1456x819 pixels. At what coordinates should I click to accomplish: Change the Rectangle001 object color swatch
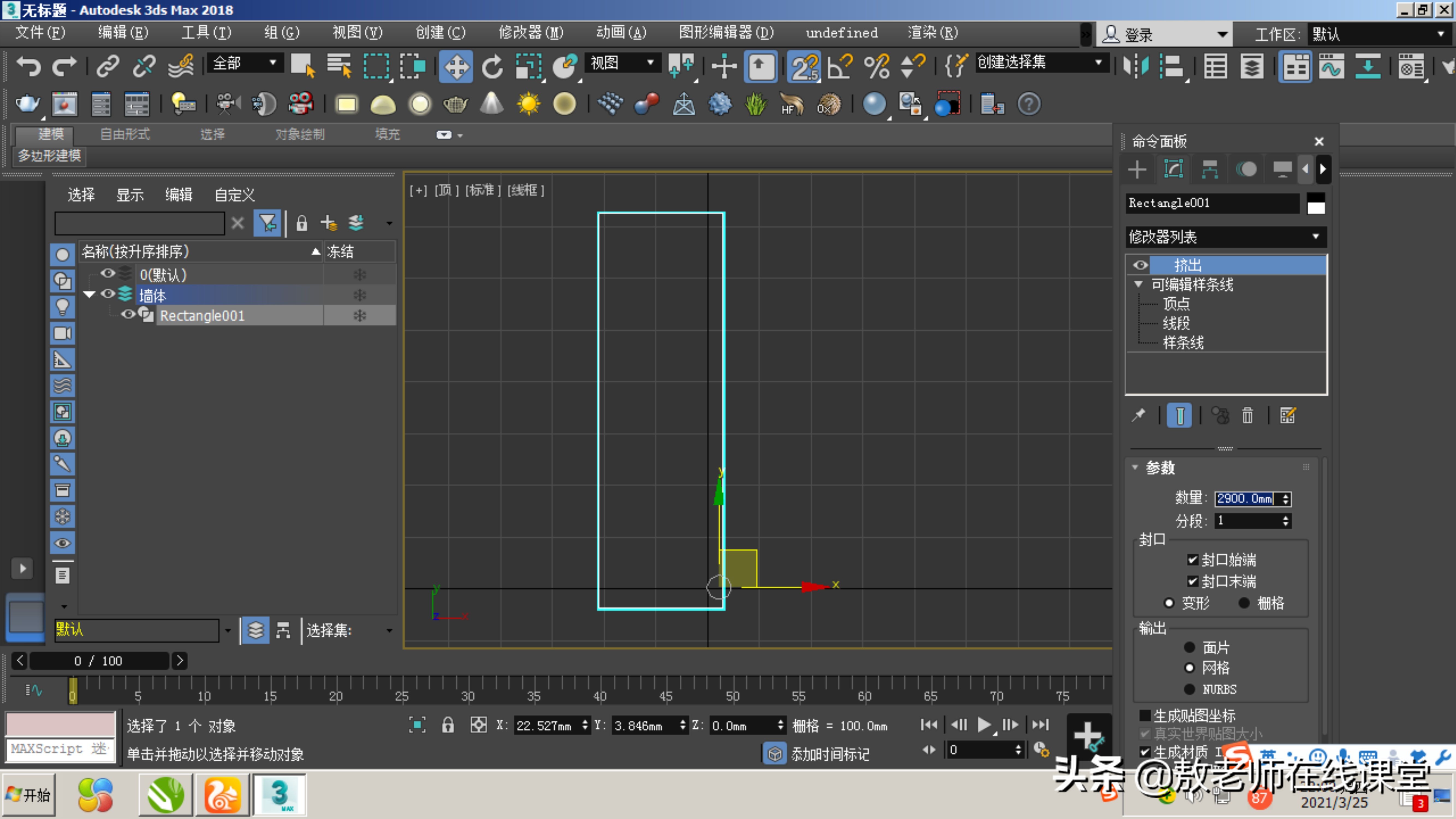1316,203
